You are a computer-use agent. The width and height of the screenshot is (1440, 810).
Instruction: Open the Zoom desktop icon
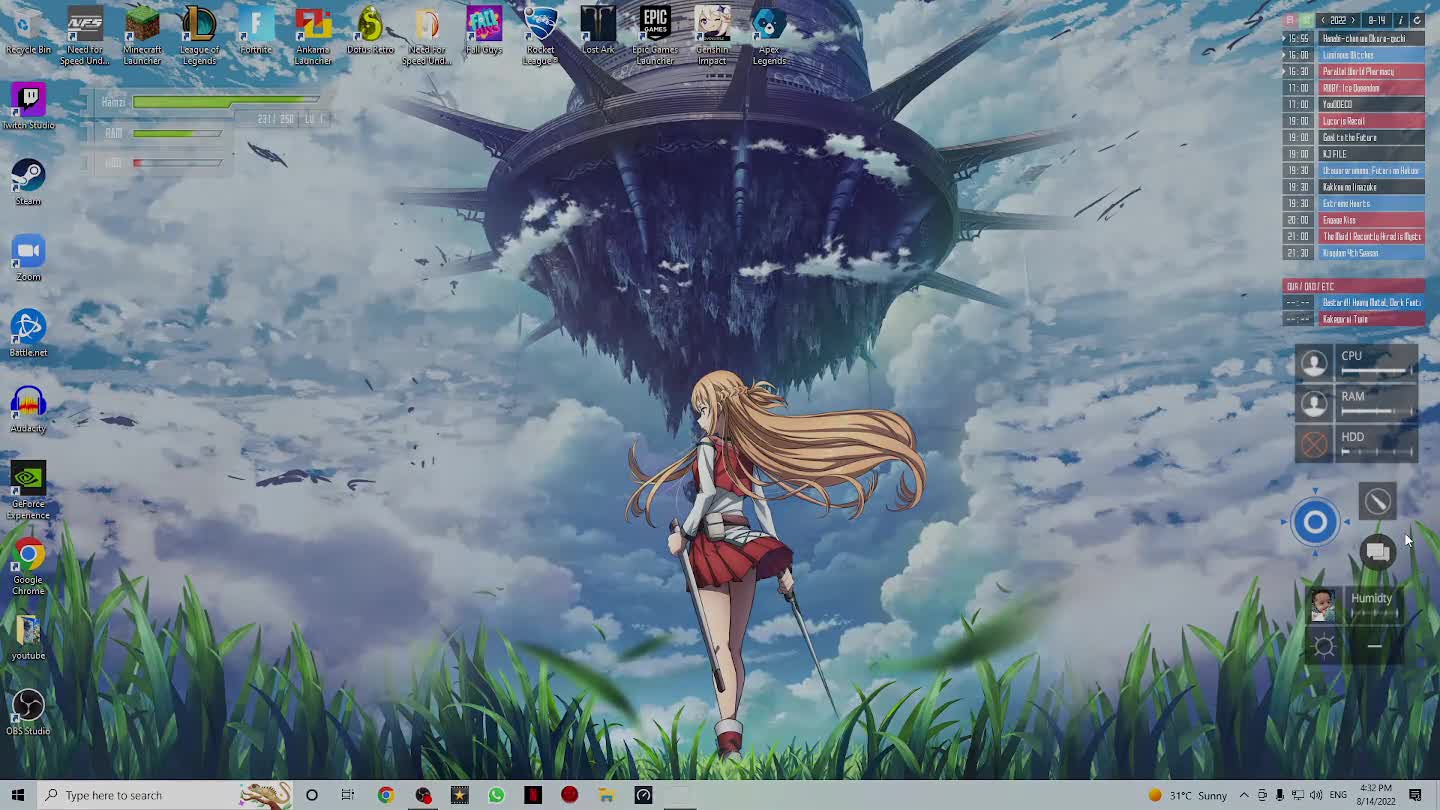tap(28, 258)
